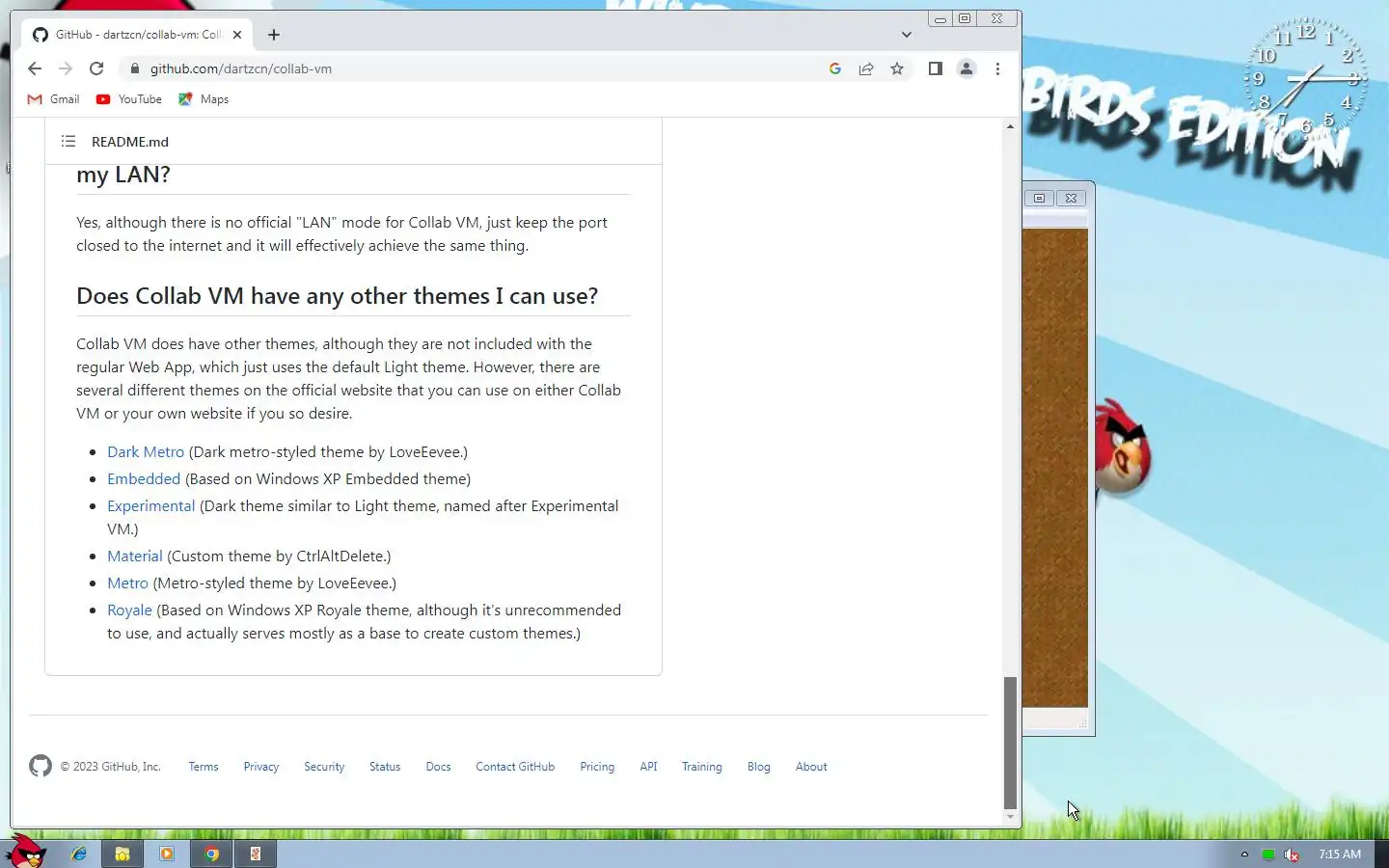Close the GitHub collab-vm tab
The width and height of the screenshot is (1389, 868).
pyautogui.click(x=237, y=35)
